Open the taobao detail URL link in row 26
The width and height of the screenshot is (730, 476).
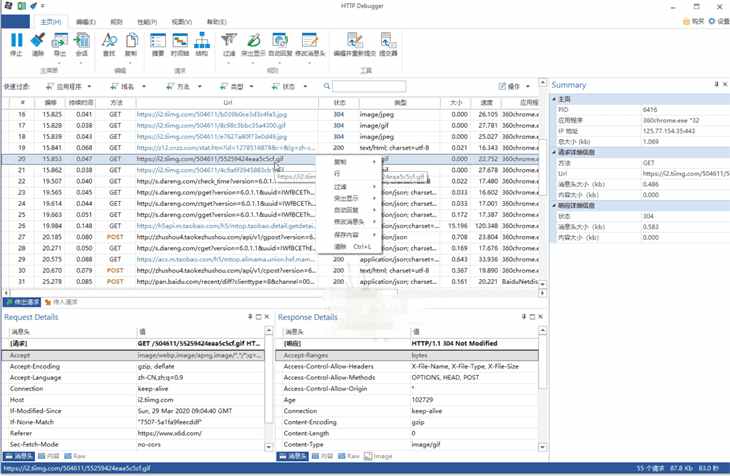point(226,226)
